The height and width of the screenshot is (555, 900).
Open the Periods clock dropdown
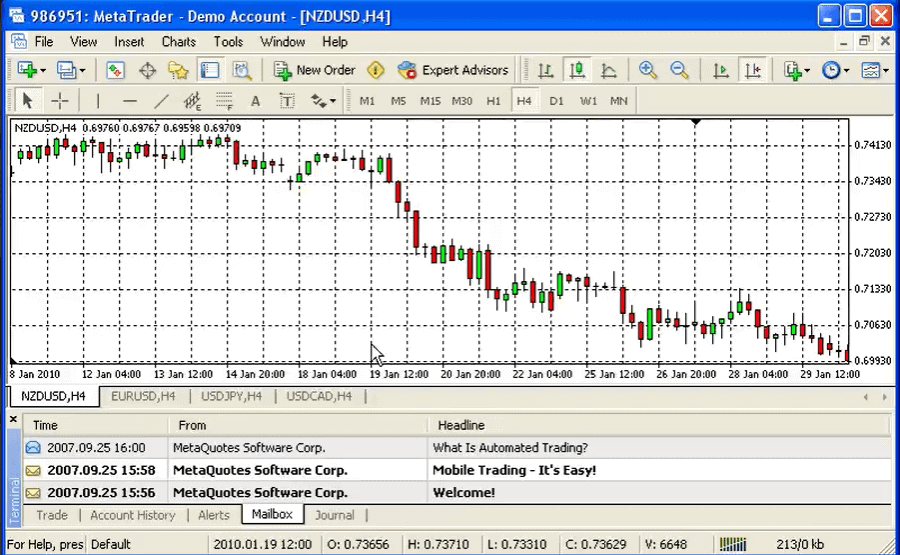pyautogui.click(x=835, y=70)
